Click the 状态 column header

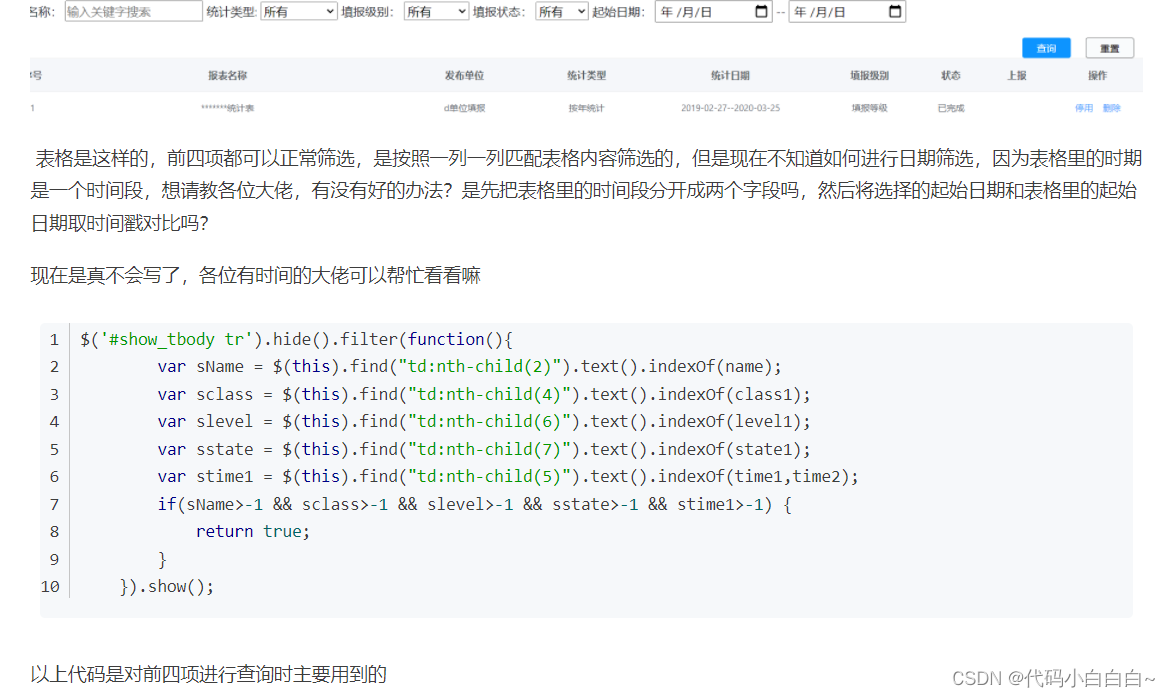pyautogui.click(x=950, y=75)
